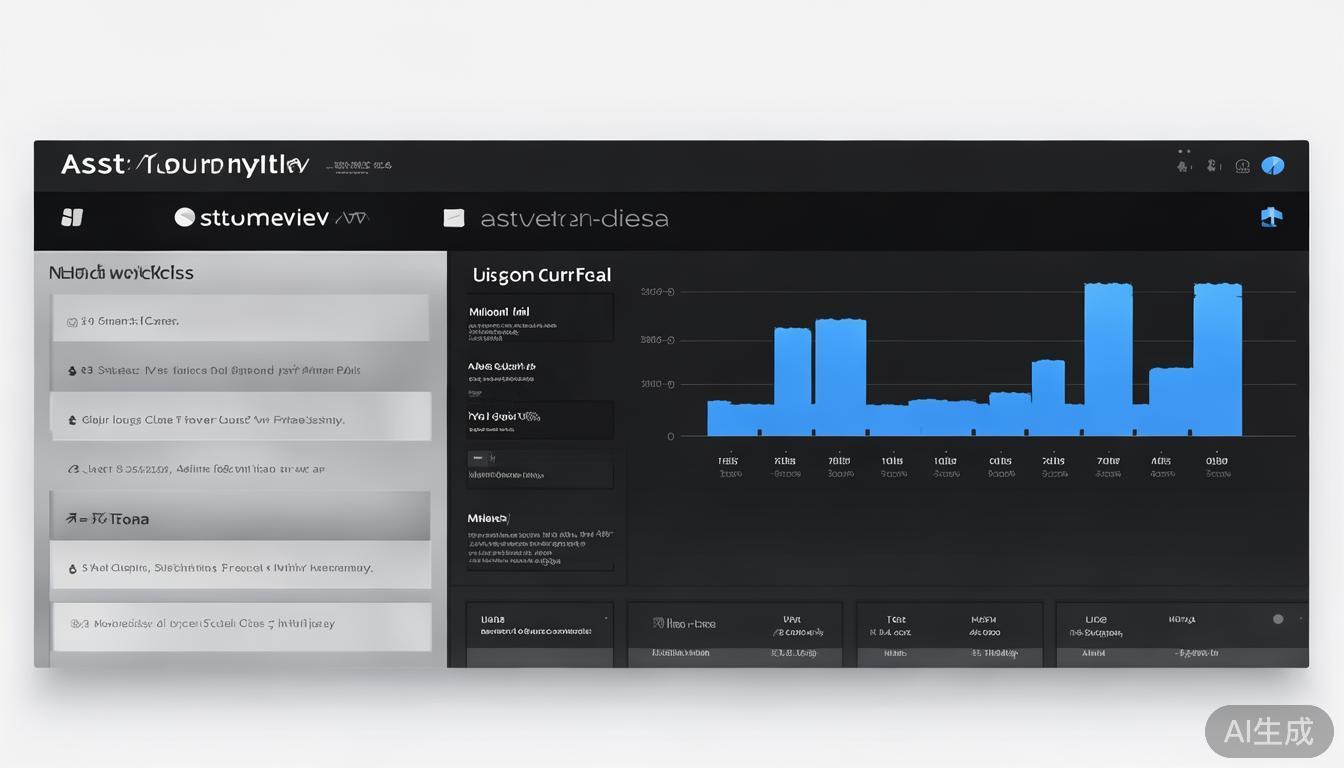This screenshot has height=768, width=1344.
Task: Check the box at start of first list row
Action: (72, 322)
